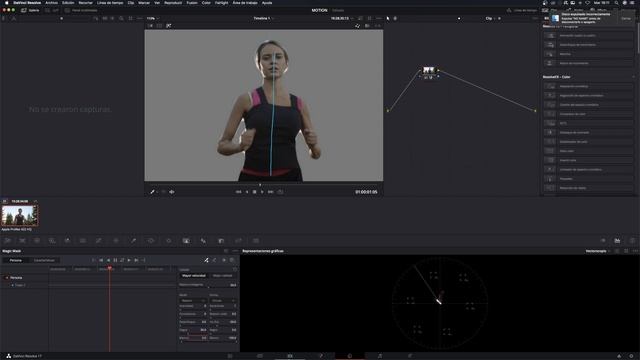
Task: Stop viewer playback
Action: pos(254,192)
